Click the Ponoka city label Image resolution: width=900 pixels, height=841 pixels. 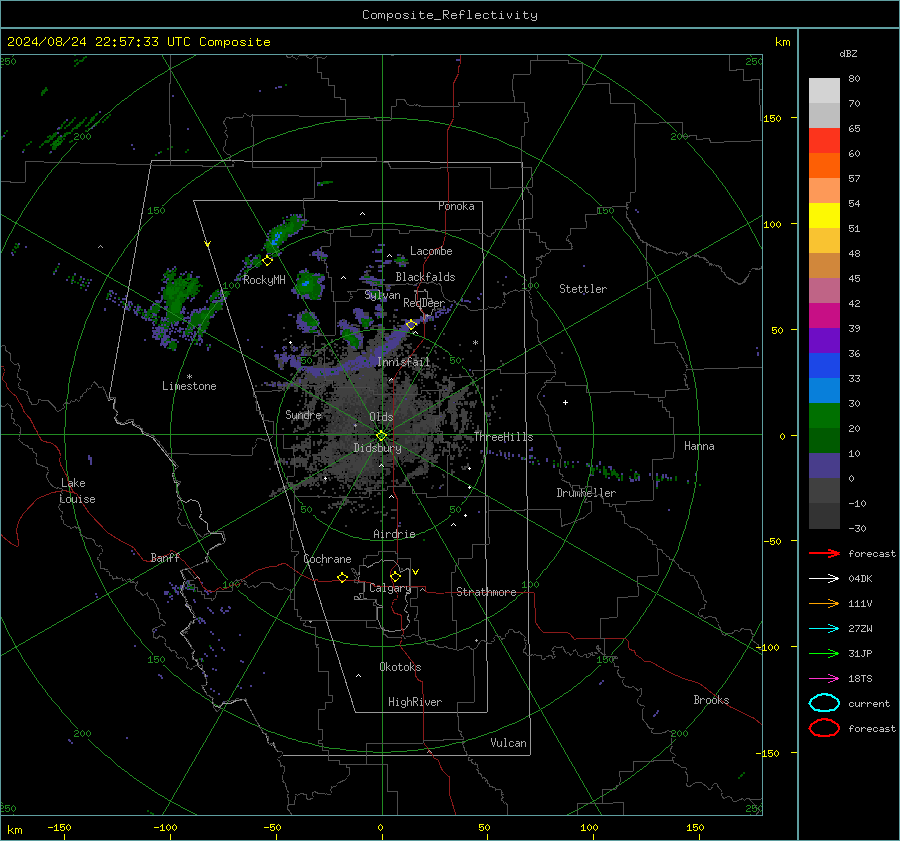(456, 206)
